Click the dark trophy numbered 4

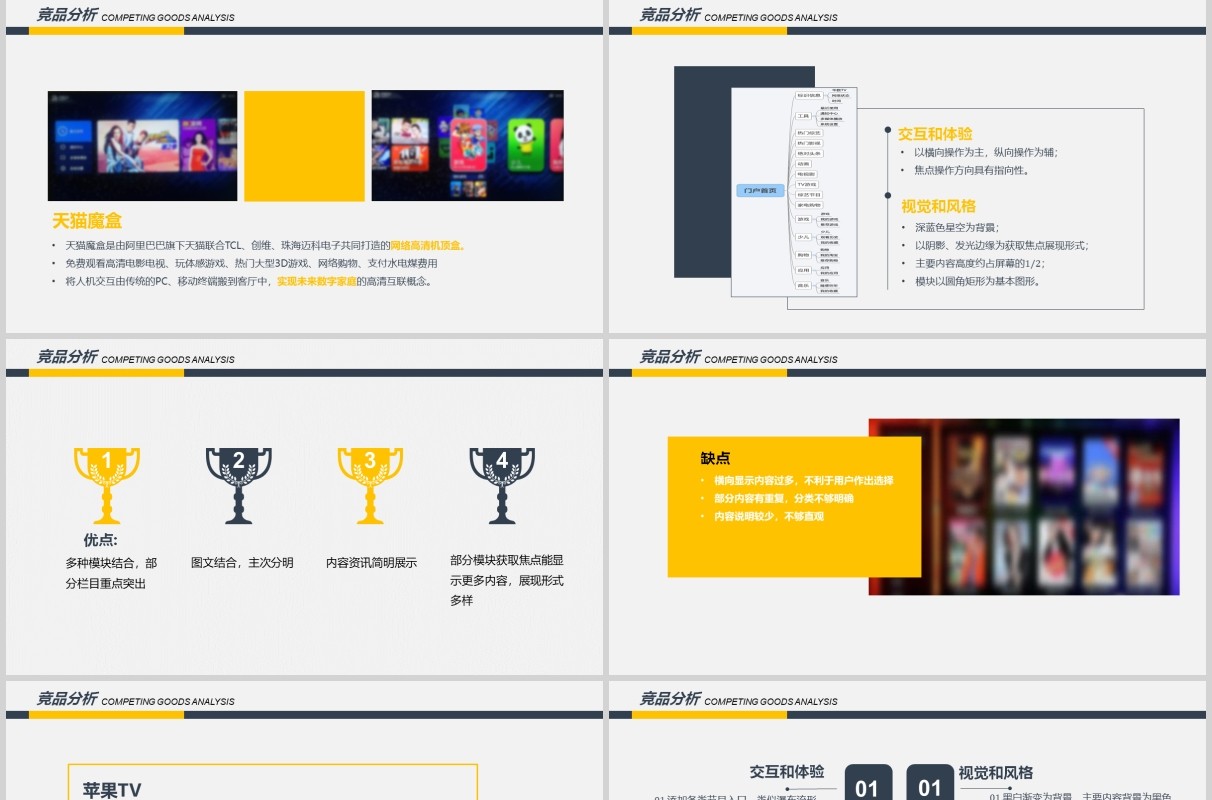pyautogui.click(x=502, y=485)
